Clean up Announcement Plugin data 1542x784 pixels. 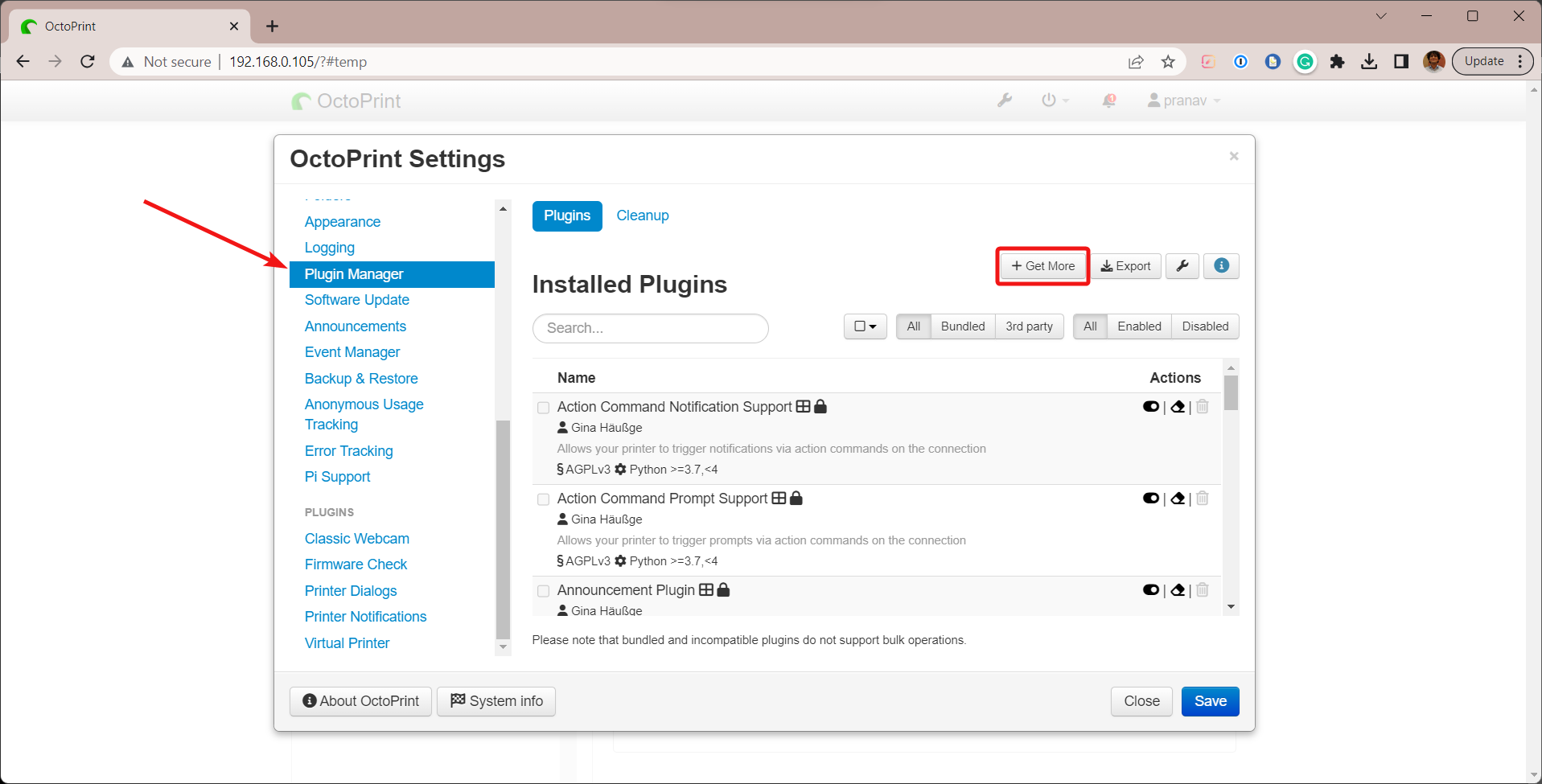(1178, 590)
